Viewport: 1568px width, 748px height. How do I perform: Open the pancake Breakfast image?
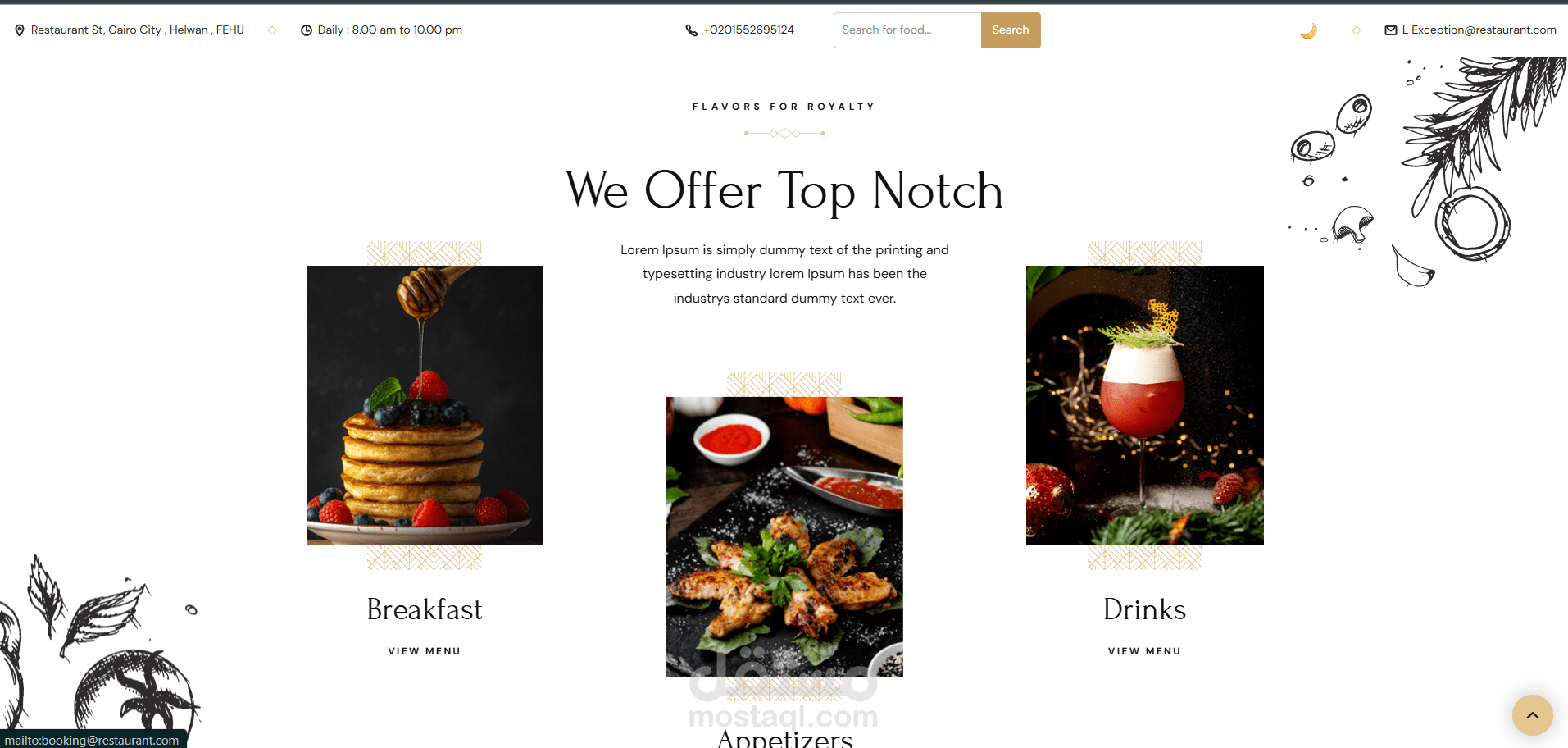click(x=425, y=405)
